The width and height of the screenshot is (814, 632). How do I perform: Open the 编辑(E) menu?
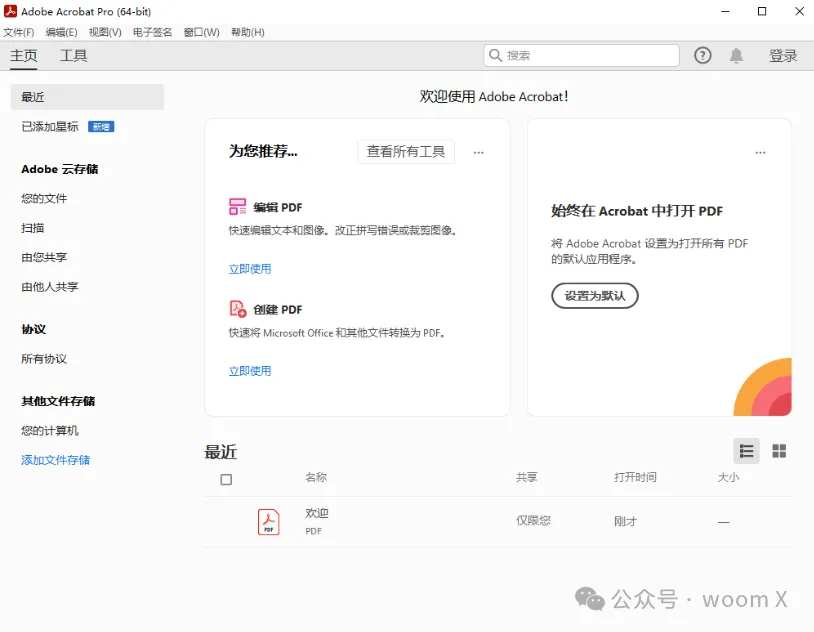[x=61, y=32]
